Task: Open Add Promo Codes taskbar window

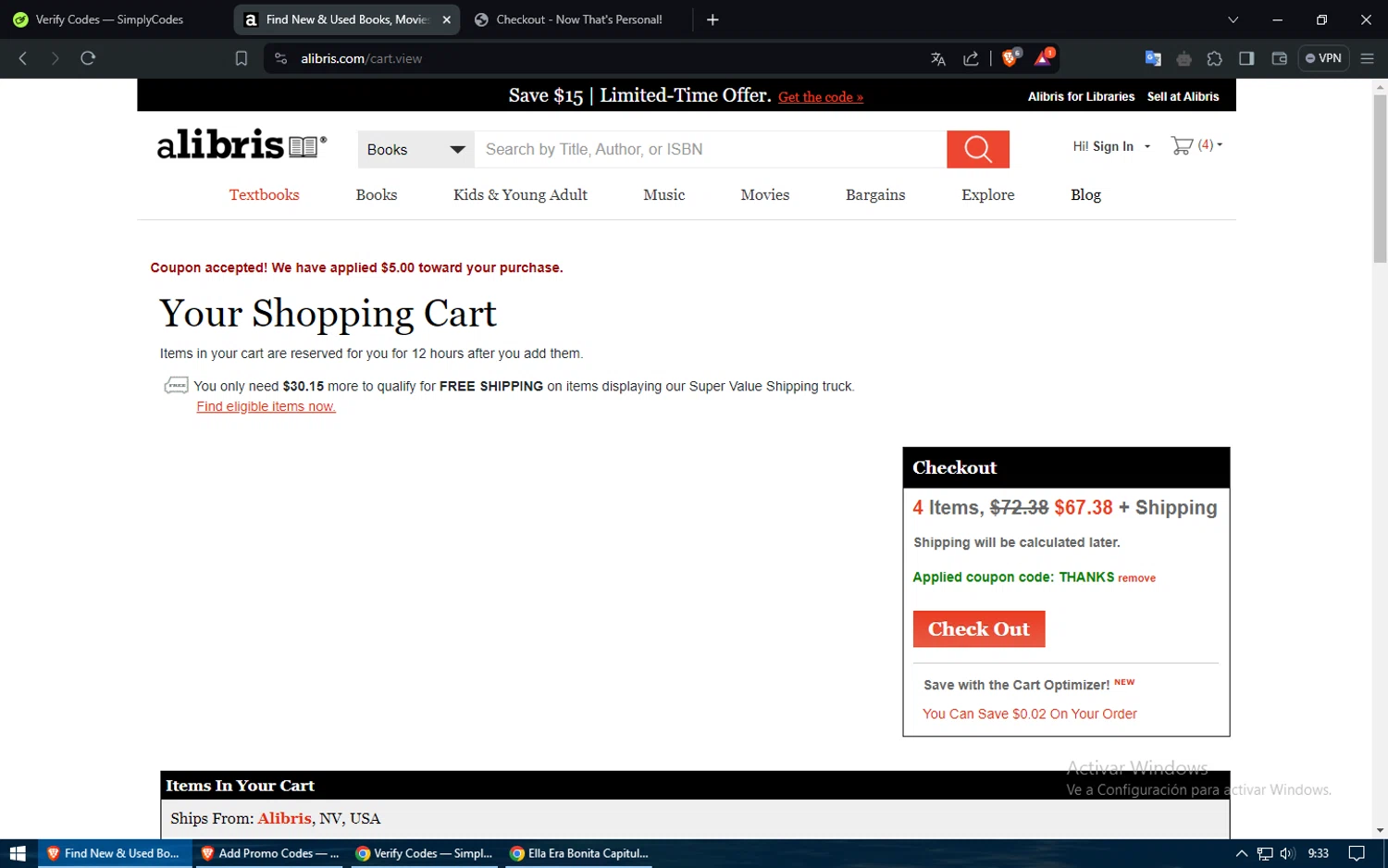Action: [x=269, y=853]
